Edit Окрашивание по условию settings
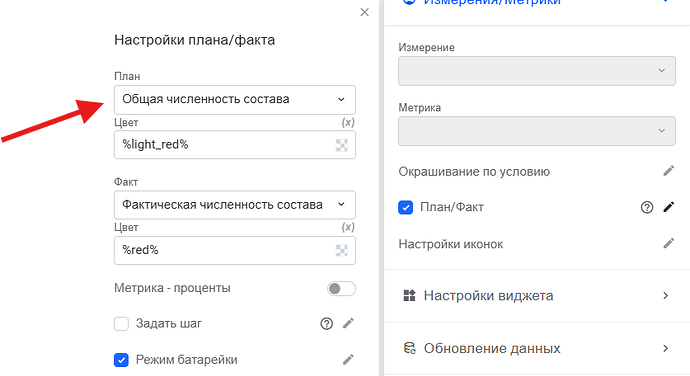Viewport: 690px width, 376px height. click(668, 171)
